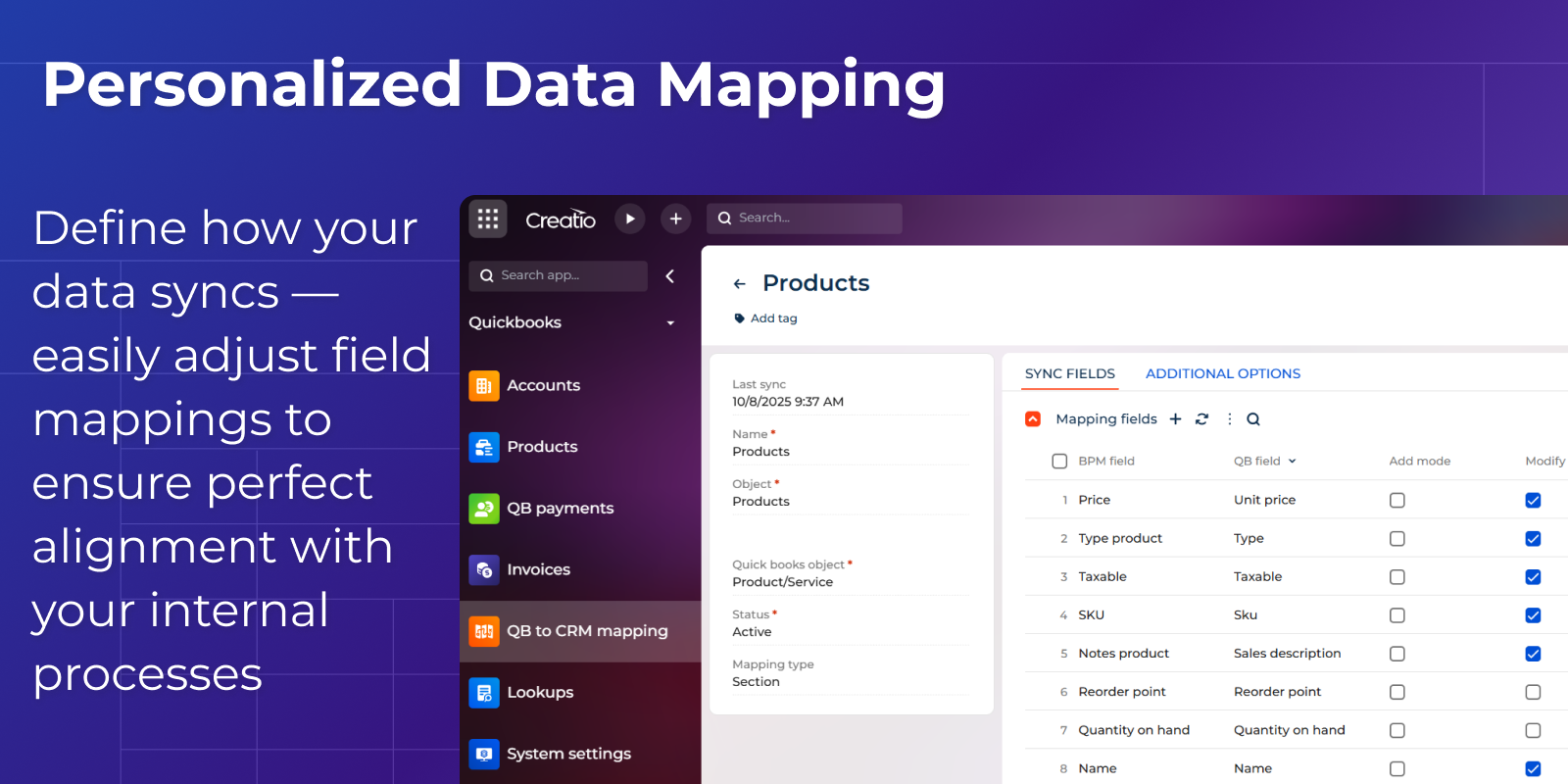1568x784 pixels.
Task: Check the Modify box for Reorder point
Action: (1533, 692)
